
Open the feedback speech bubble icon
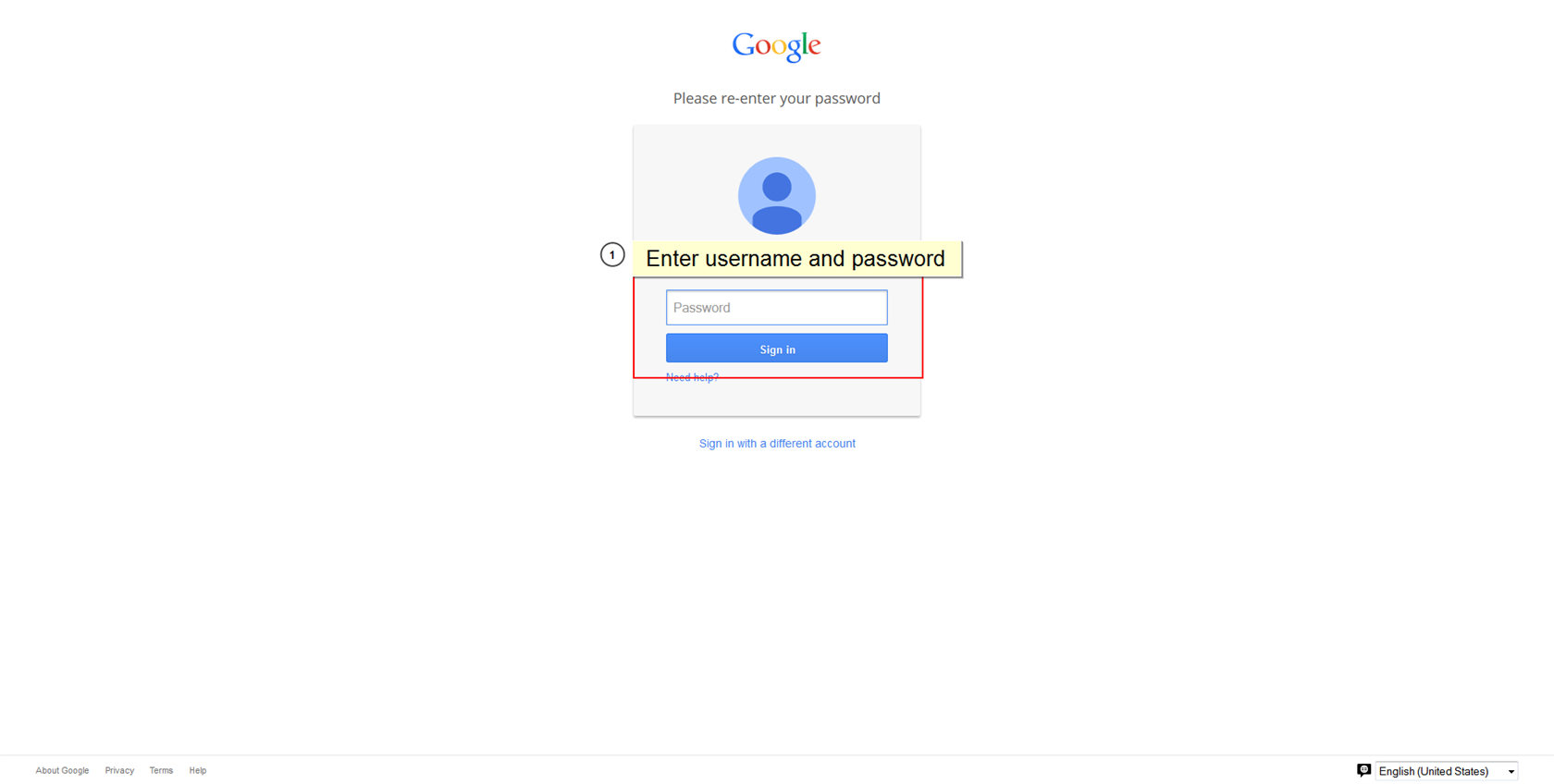(x=1363, y=770)
